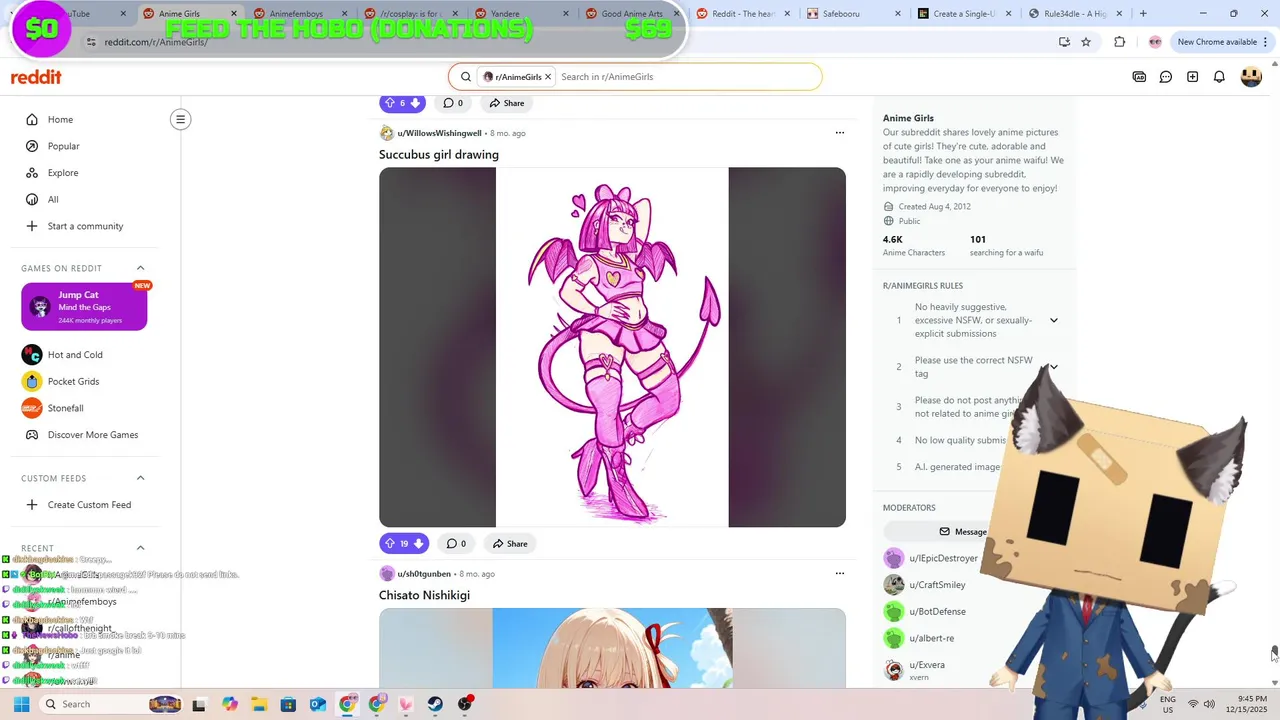Go to Popular in the sidebar
1280x720 pixels.
click(x=63, y=146)
